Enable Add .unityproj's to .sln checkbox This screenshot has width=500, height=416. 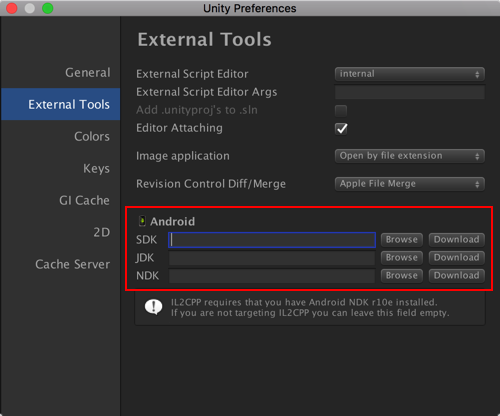click(341, 110)
